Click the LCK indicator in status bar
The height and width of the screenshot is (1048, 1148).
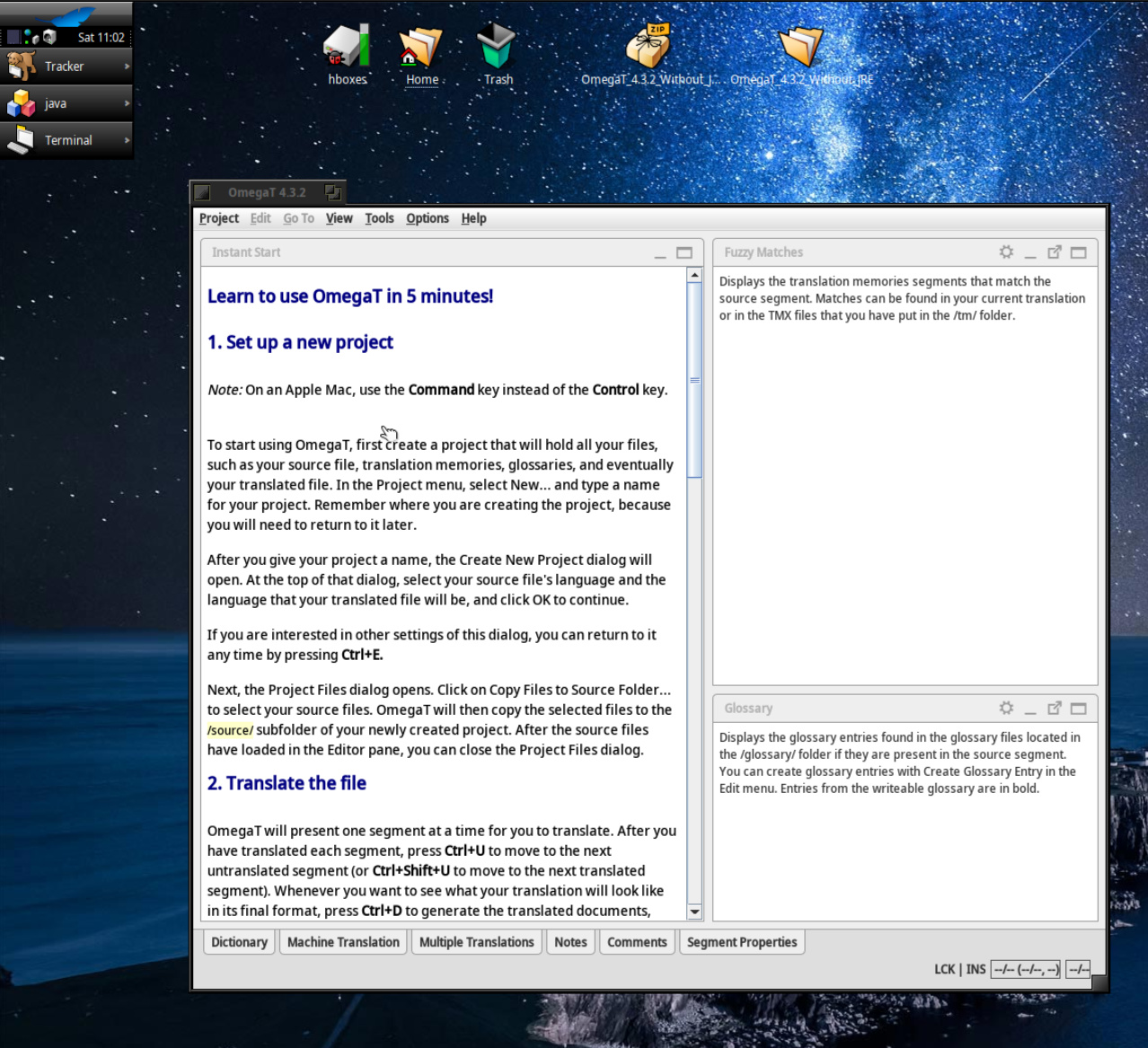click(x=945, y=969)
